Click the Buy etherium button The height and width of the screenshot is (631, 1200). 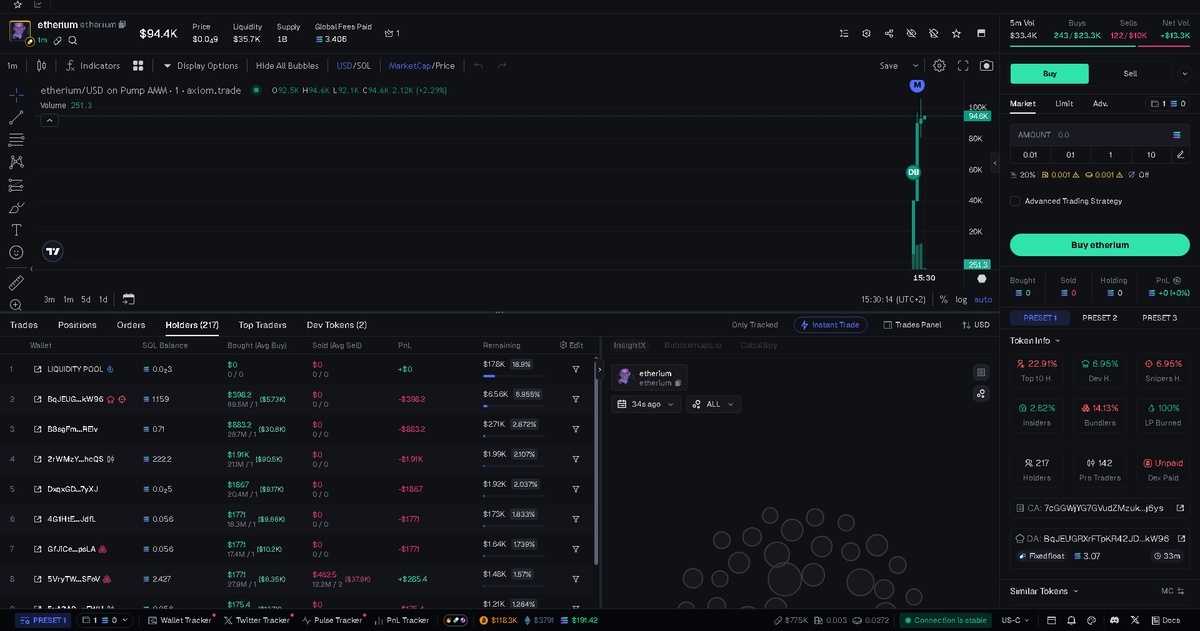point(1100,245)
